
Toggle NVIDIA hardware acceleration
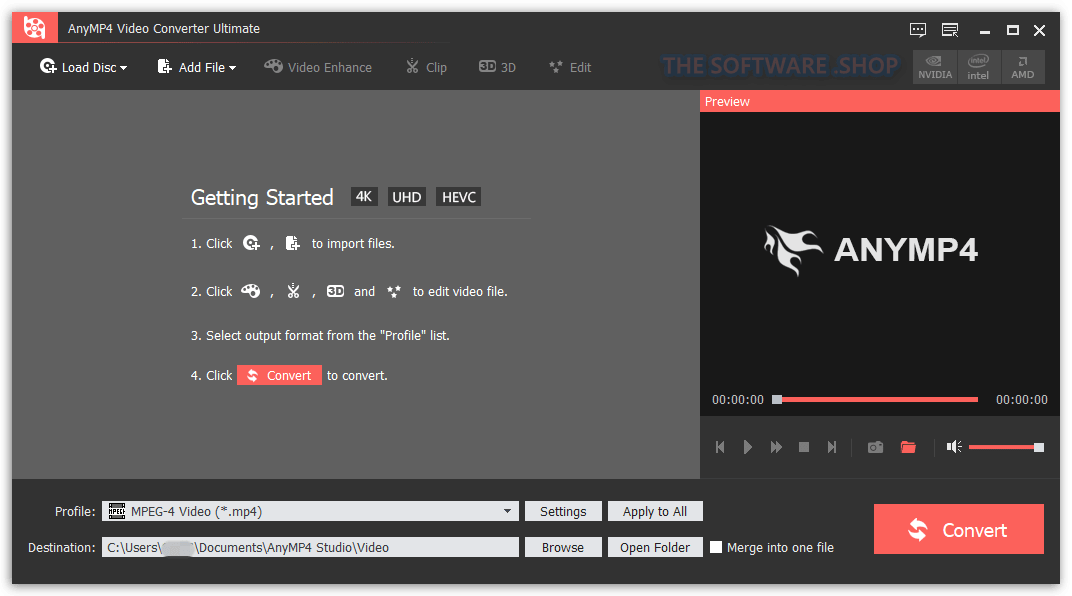935,67
